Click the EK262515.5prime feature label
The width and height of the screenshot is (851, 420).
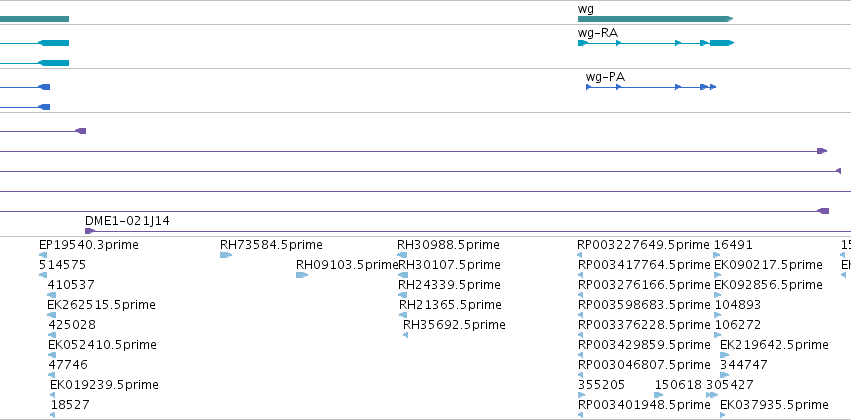[101, 305]
